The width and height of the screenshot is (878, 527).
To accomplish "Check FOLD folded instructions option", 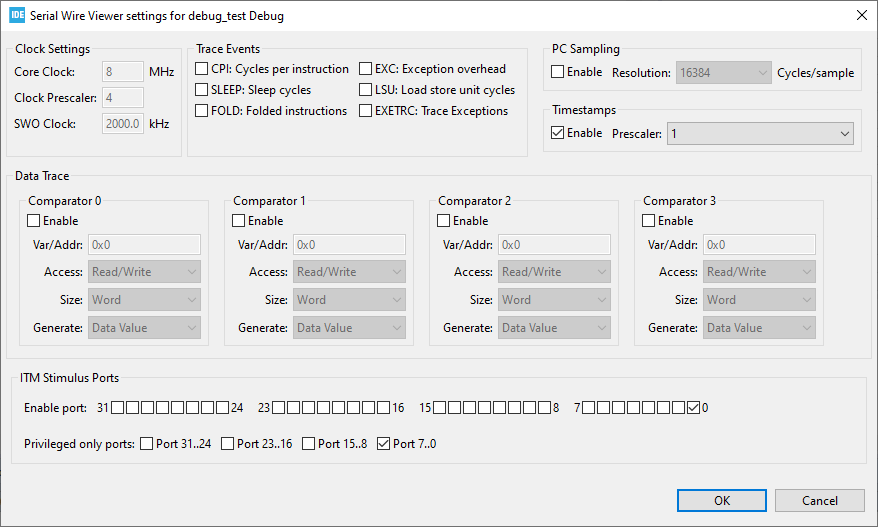I will 202,111.
